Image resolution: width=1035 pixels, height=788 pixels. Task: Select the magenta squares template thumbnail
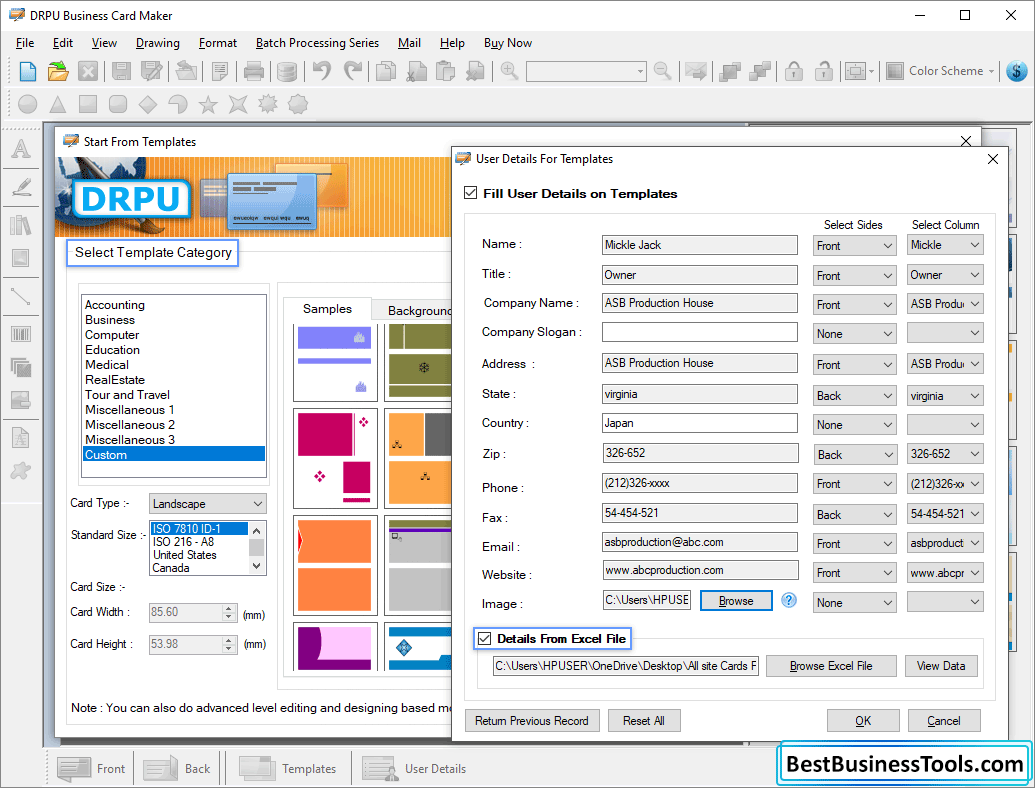[x=335, y=457]
